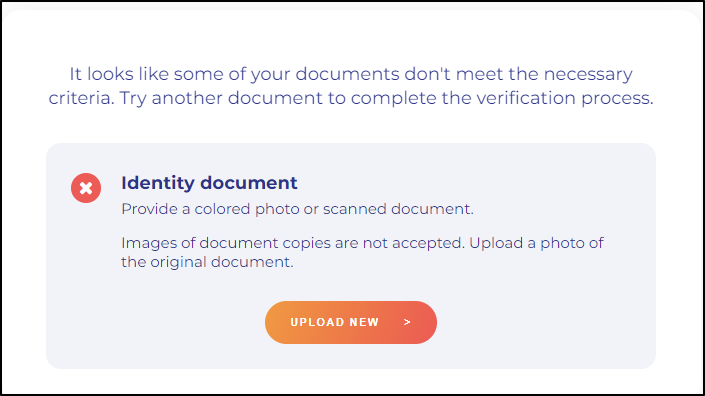Click the white cross inside red circle
The height and width of the screenshot is (396, 705).
(x=86, y=188)
